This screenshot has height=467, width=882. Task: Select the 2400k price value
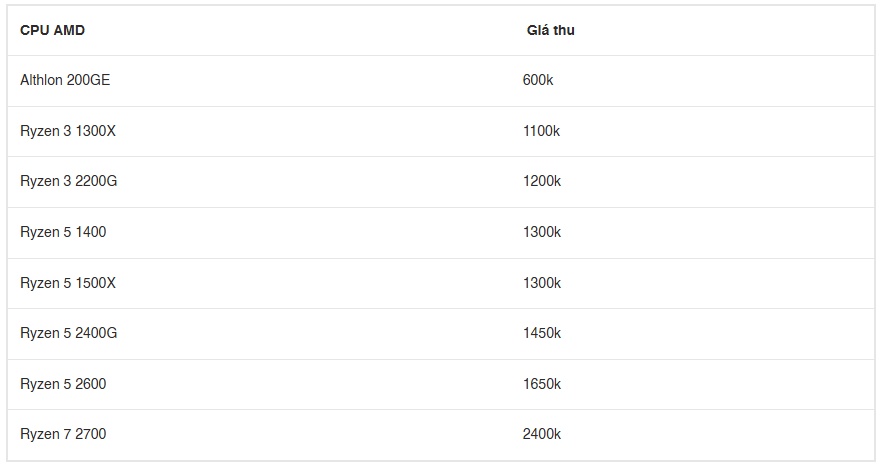coord(542,434)
